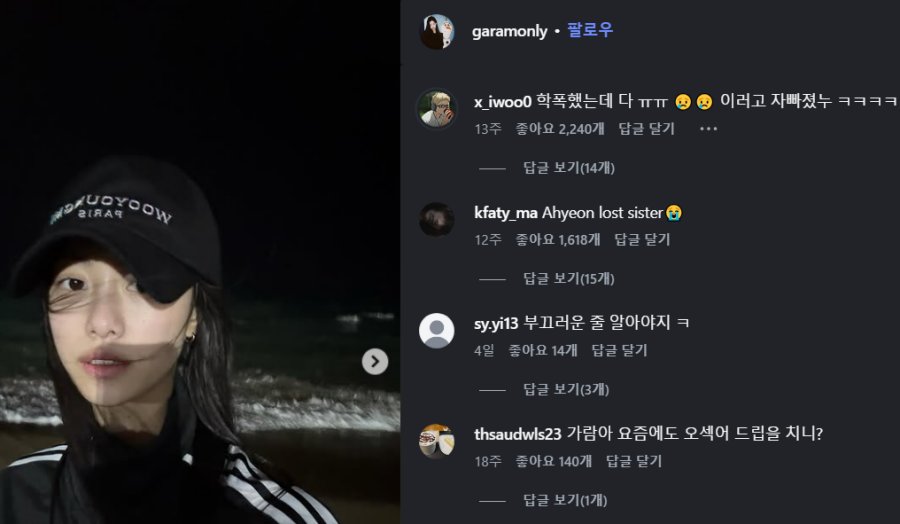Open thsaudwls23's profile avatar
900x524 pixels.
[437, 441]
